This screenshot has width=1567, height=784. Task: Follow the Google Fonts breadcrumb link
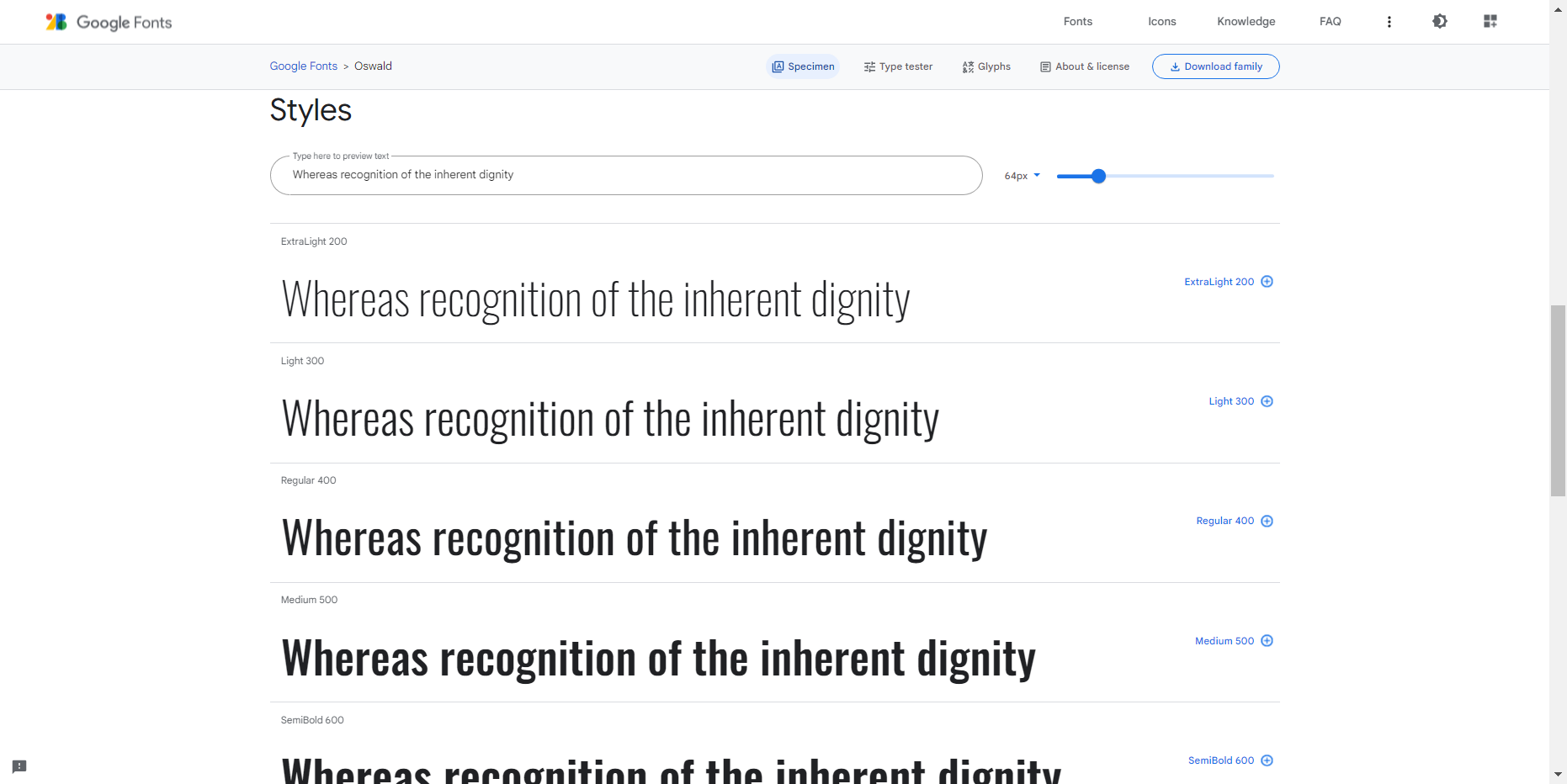(x=303, y=66)
